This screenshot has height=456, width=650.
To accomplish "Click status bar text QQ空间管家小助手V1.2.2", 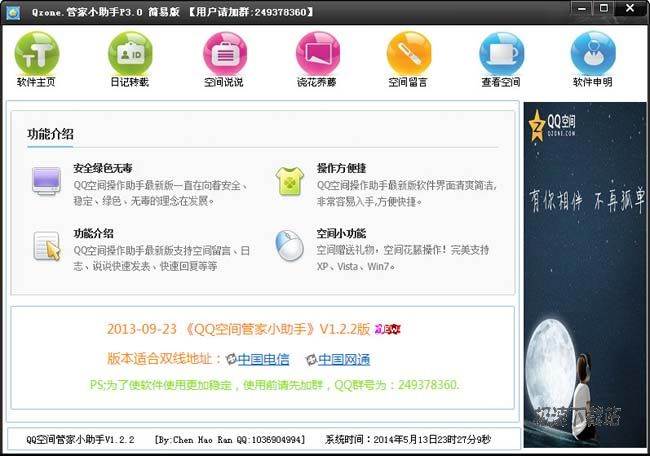I will [x=80, y=439].
